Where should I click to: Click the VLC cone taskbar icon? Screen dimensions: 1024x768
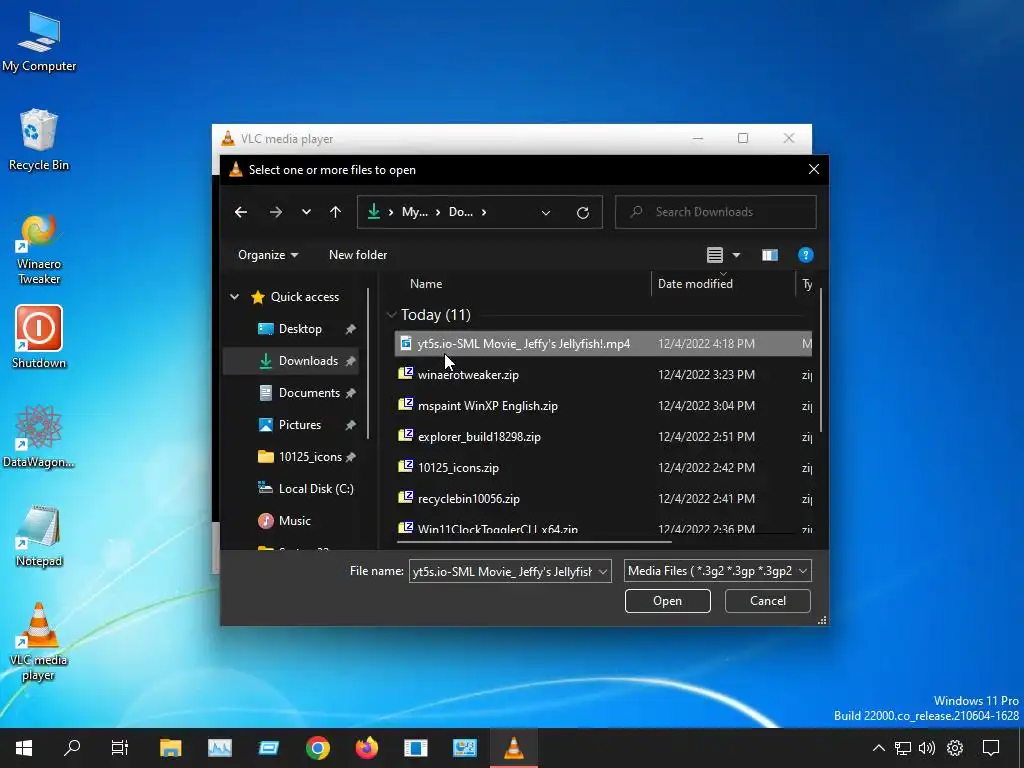(513, 748)
